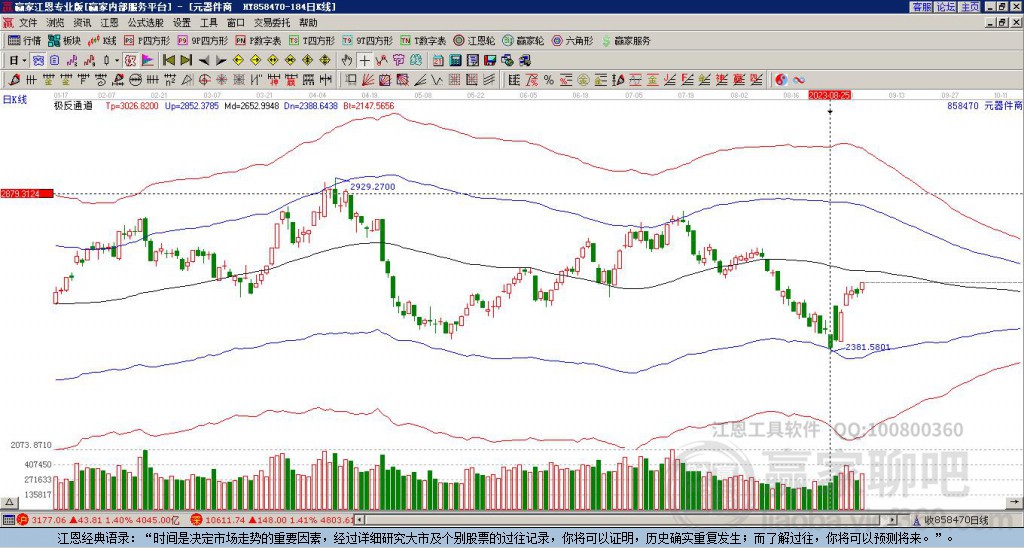The width and height of the screenshot is (1024, 548).
Task: Click the black right arrow icon
Action: pos(221,61)
